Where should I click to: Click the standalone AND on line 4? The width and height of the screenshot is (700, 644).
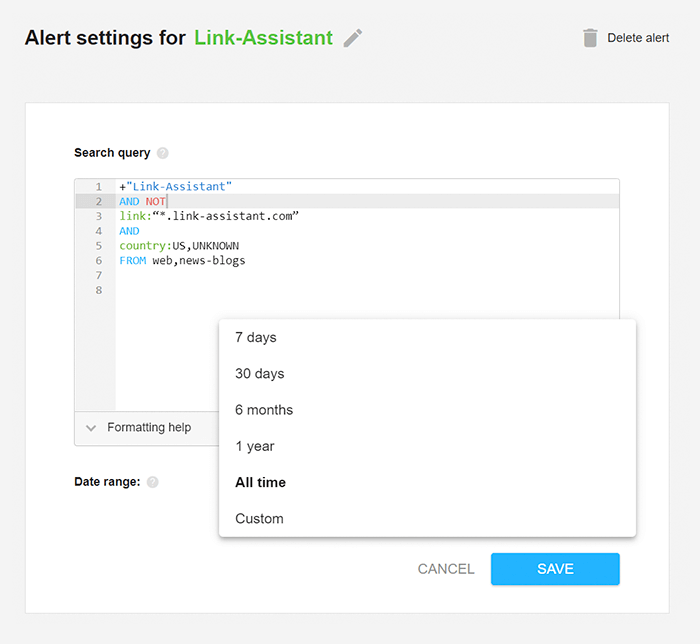(x=129, y=231)
